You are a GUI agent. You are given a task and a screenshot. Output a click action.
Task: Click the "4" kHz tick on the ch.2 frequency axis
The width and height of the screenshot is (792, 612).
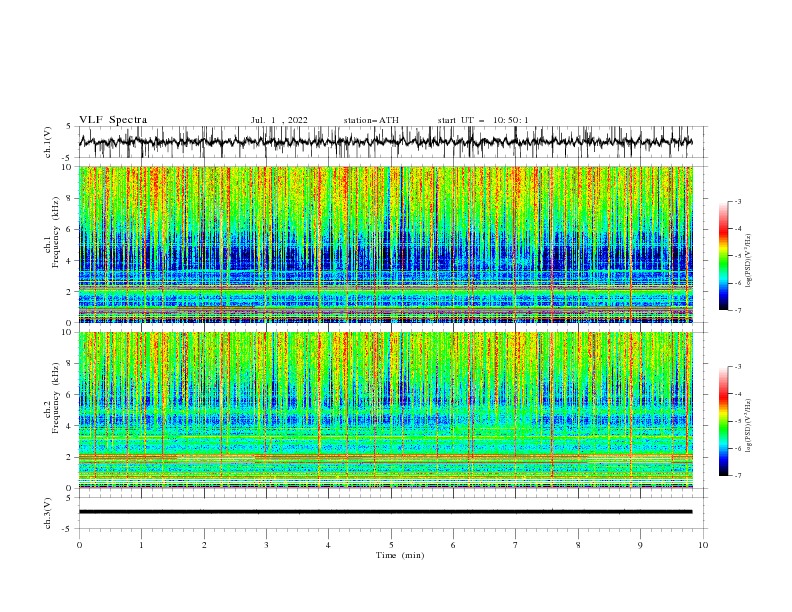(x=69, y=426)
